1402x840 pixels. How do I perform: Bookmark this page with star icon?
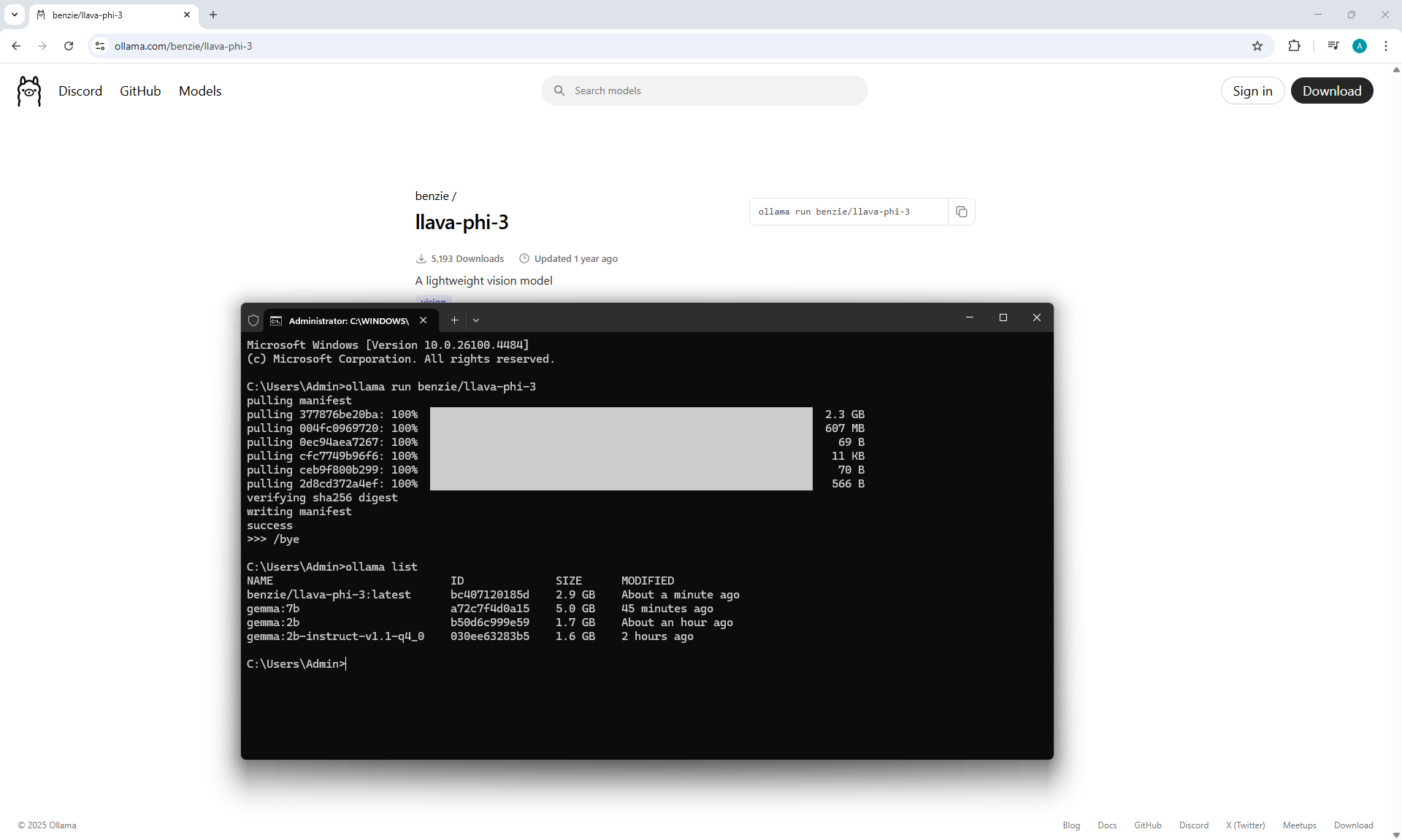tap(1257, 46)
